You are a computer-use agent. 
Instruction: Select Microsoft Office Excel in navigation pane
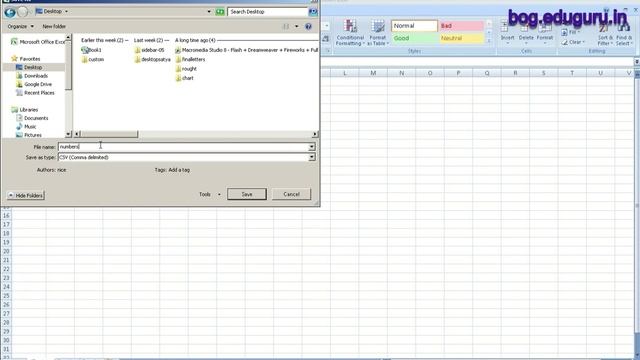(x=38, y=42)
